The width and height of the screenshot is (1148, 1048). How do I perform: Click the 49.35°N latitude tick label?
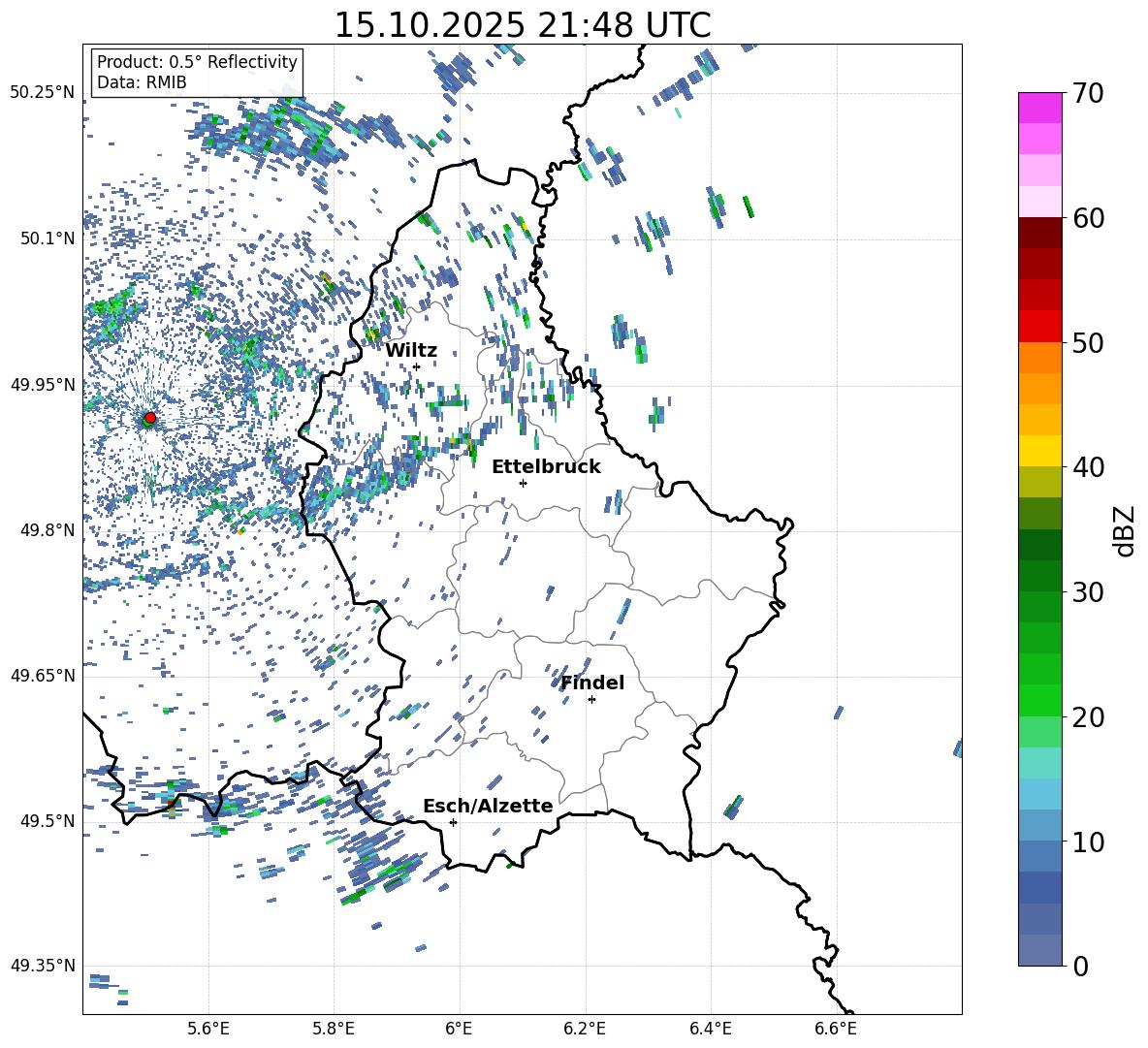click(43, 966)
